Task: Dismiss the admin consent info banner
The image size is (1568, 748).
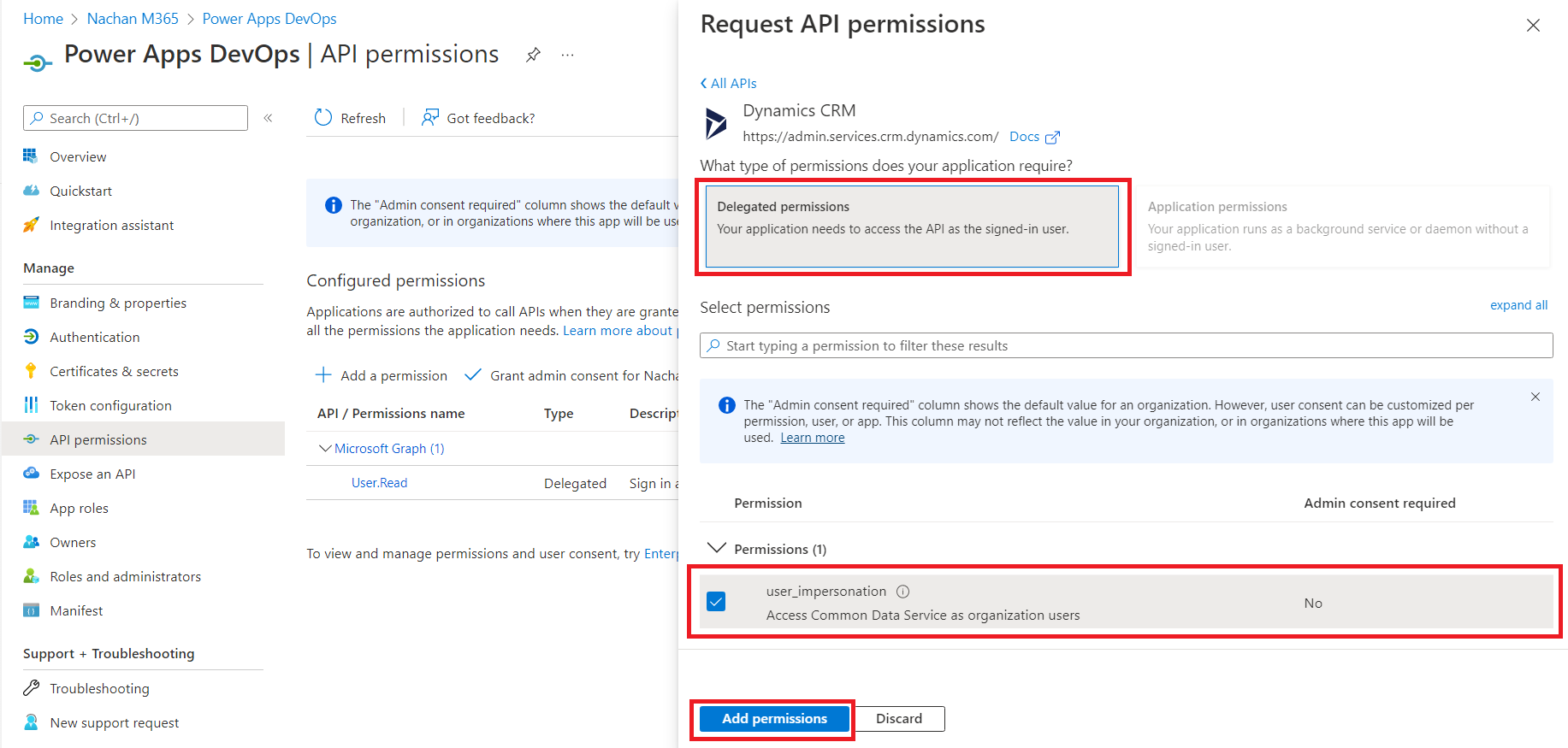Action: pos(1535,397)
